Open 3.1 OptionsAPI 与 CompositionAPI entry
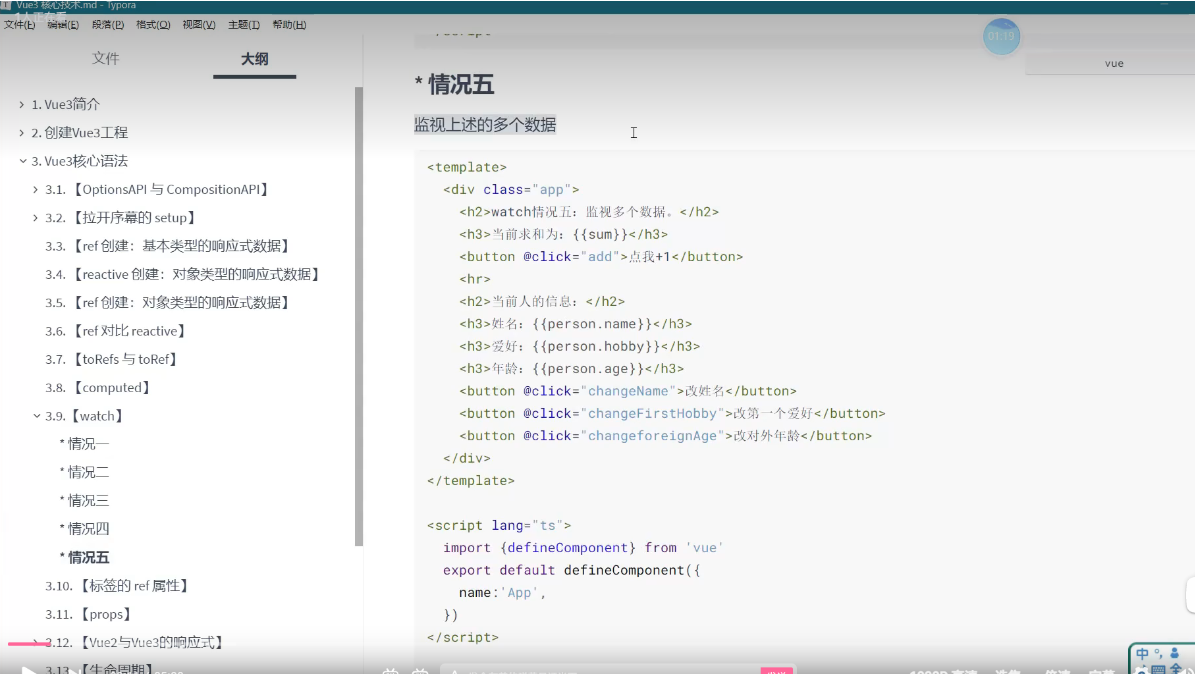The width and height of the screenshot is (1195, 676). click(x=159, y=189)
